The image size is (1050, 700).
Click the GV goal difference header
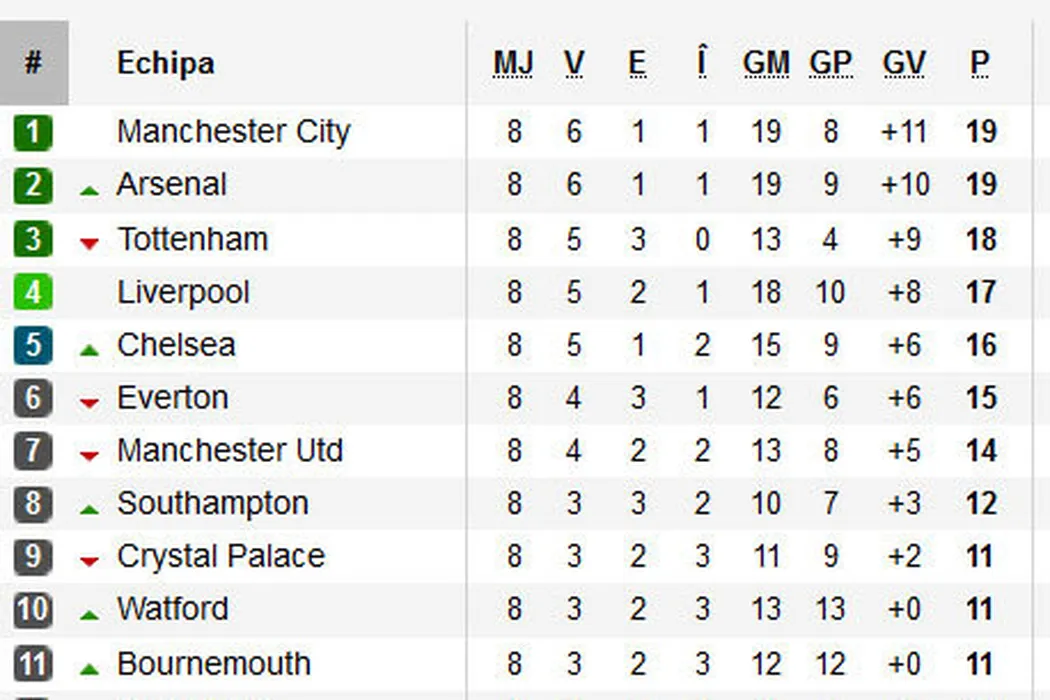point(904,63)
